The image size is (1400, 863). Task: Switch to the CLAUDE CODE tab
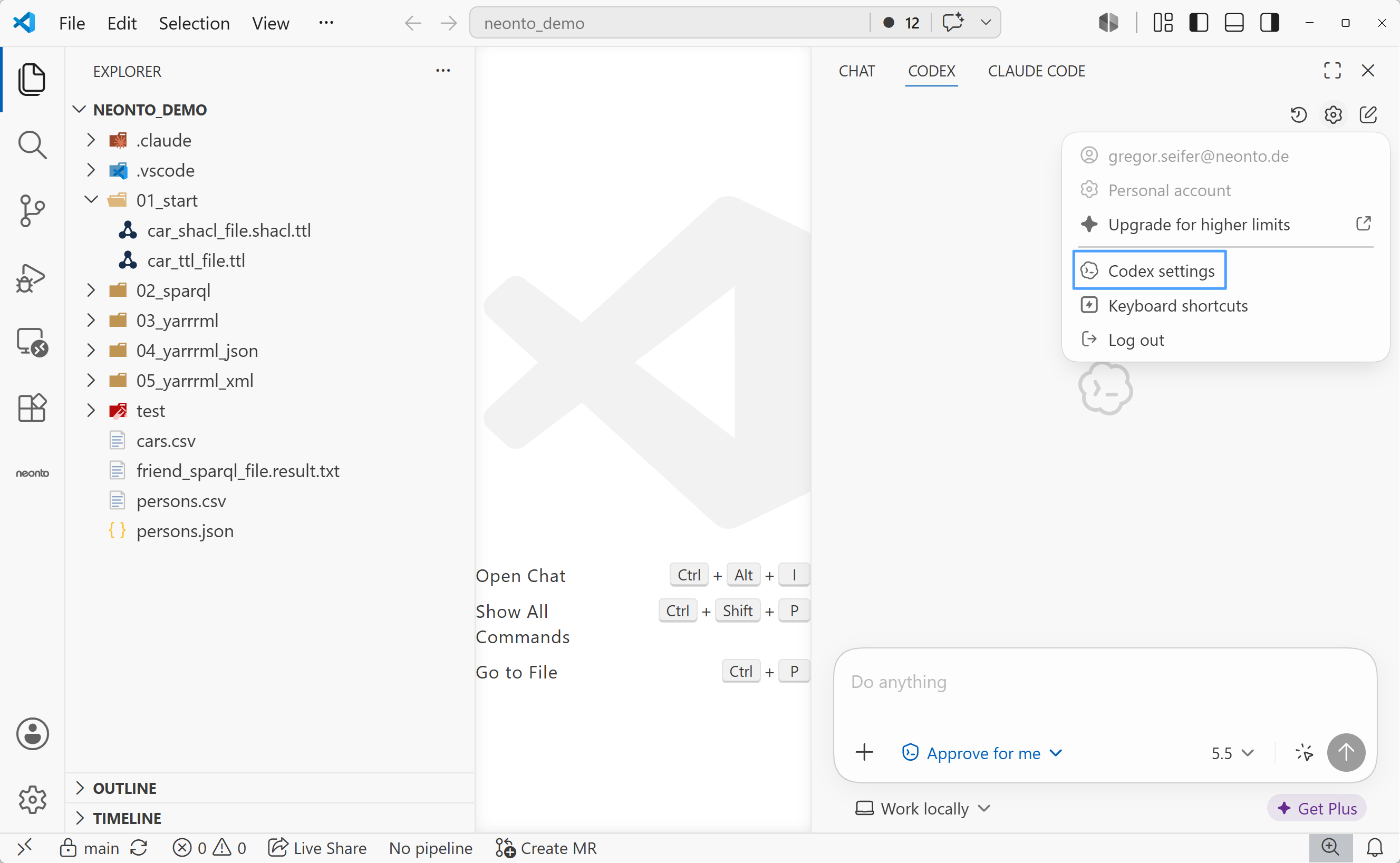(x=1037, y=71)
